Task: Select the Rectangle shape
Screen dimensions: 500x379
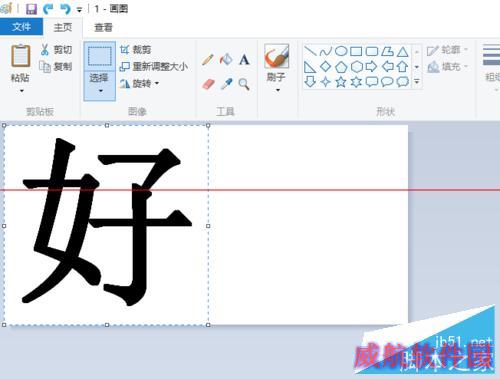Action: (x=356, y=51)
